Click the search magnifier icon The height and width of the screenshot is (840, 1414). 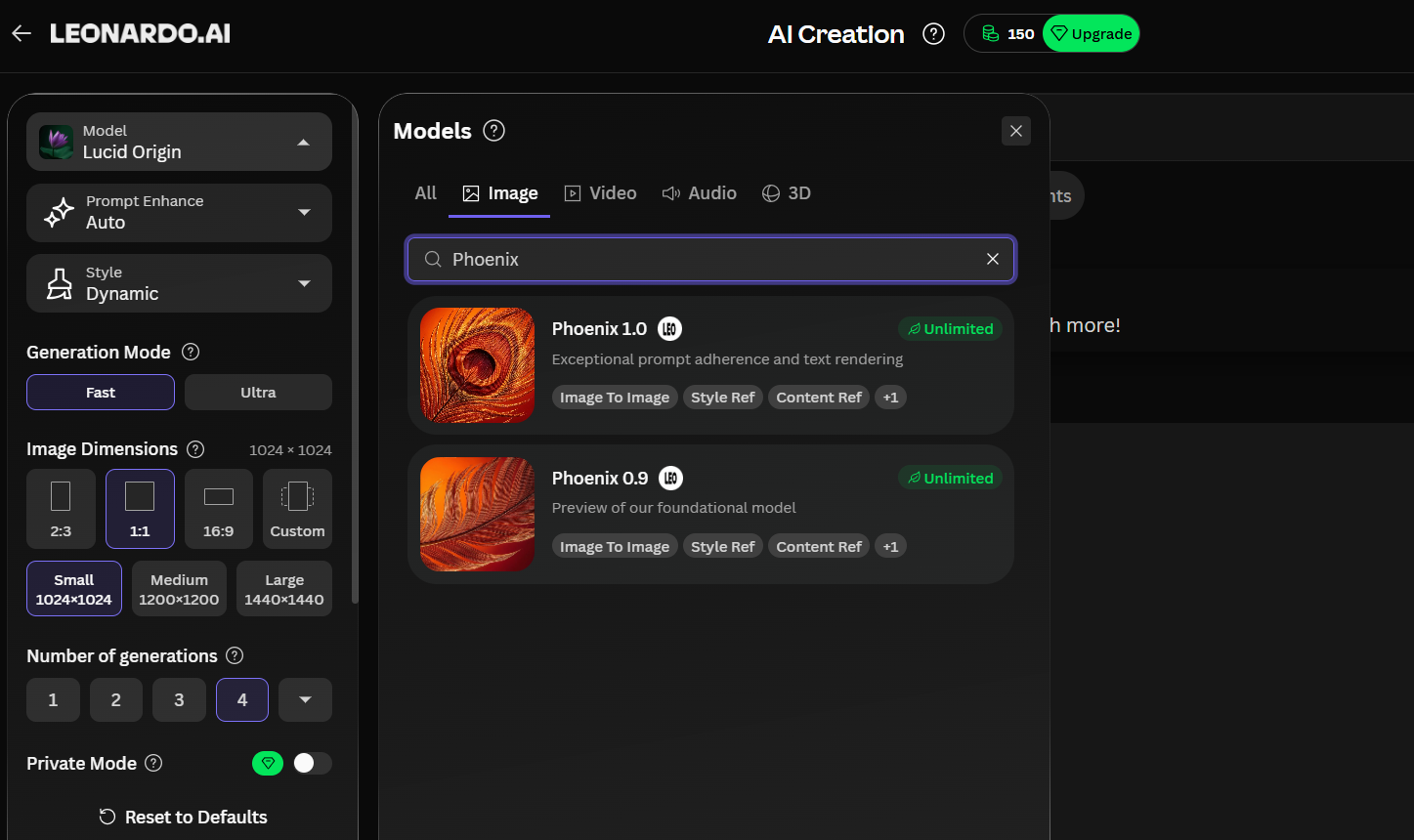pos(433,260)
